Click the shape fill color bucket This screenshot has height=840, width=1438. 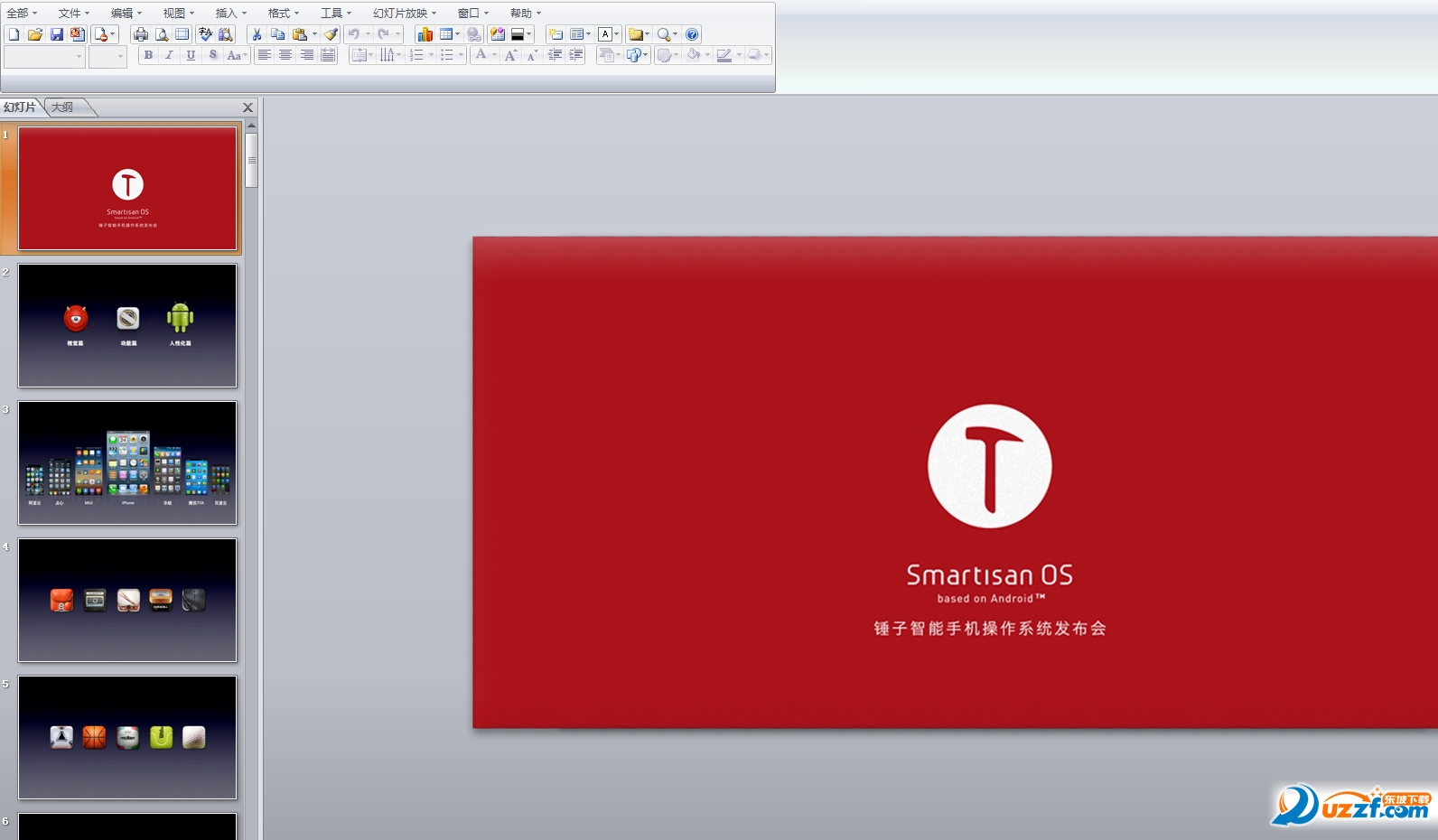694,55
